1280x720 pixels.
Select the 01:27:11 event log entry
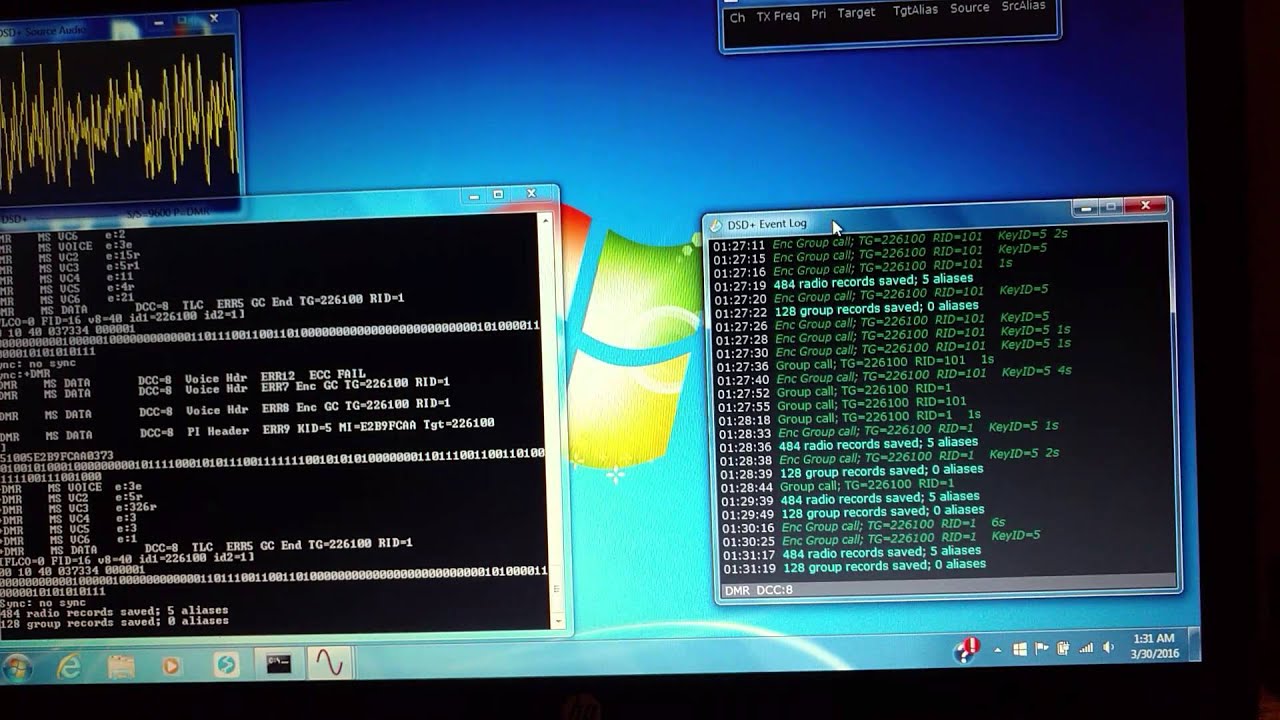(890, 240)
